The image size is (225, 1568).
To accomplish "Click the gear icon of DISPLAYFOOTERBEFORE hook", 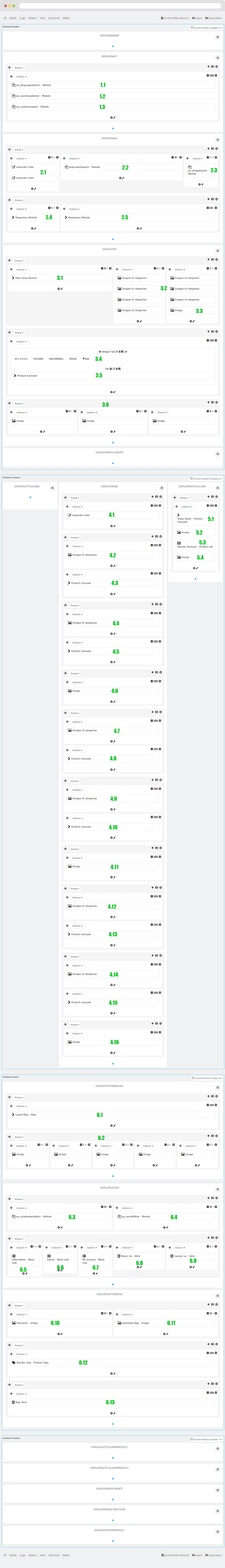I will click(218, 1088).
